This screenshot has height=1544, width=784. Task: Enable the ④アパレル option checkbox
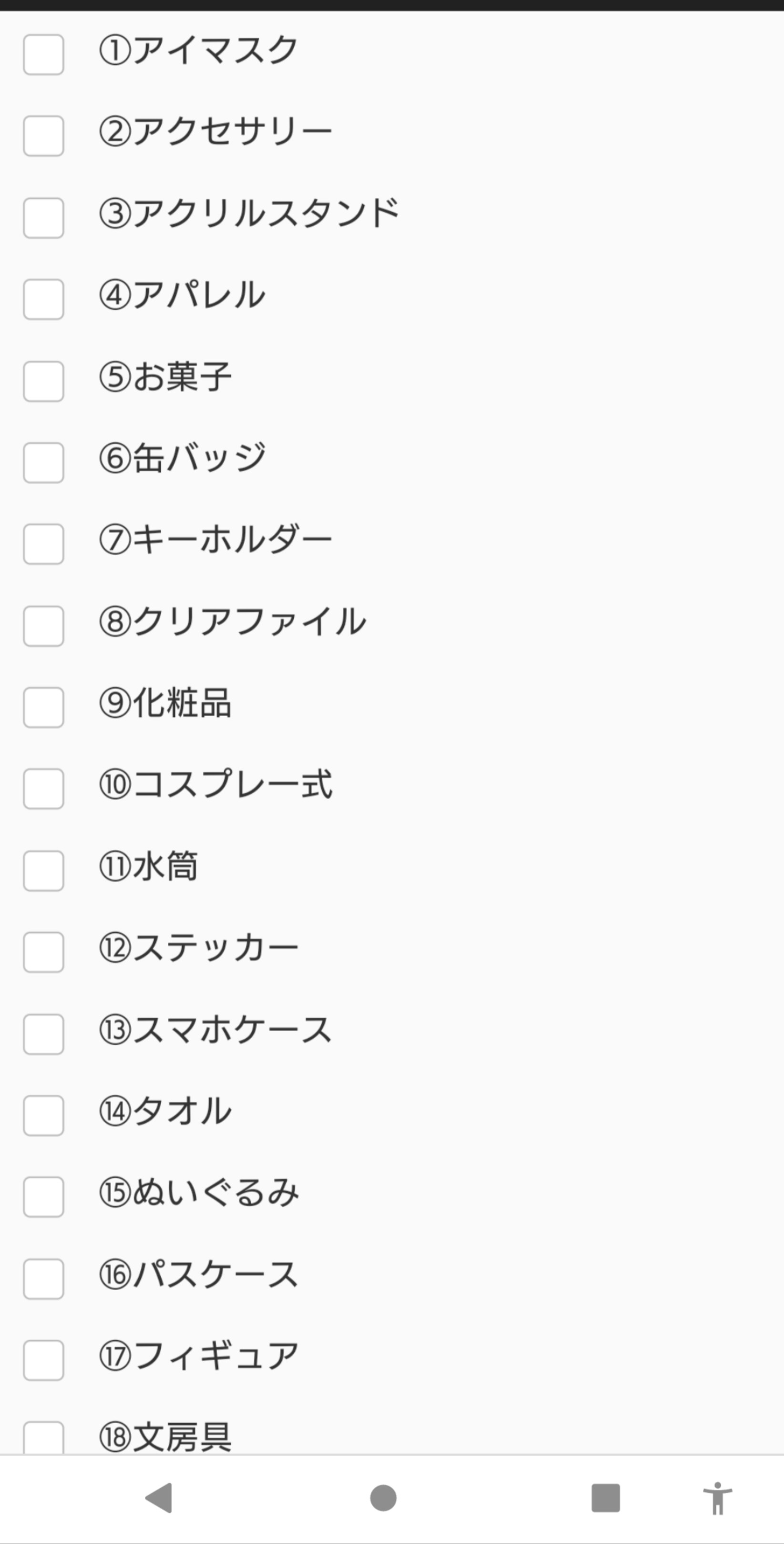(44, 300)
